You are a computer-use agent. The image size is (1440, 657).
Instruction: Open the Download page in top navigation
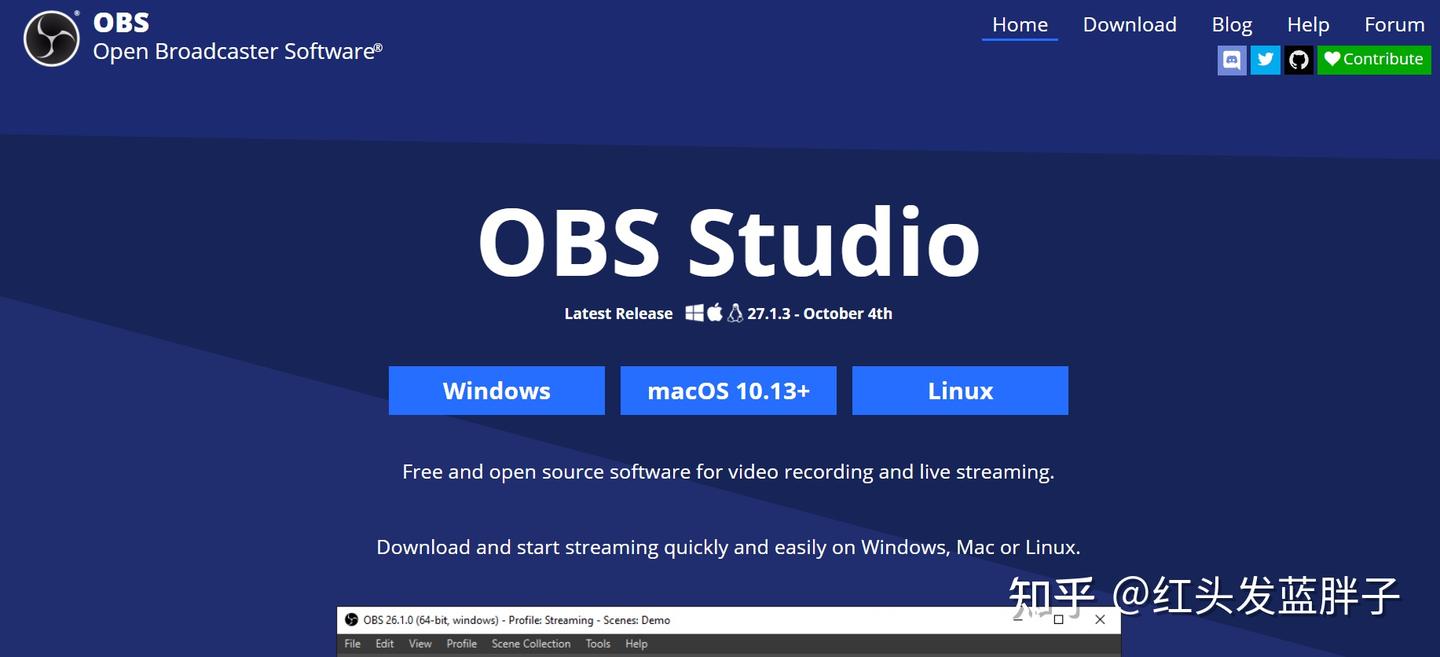[x=1129, y=25]
